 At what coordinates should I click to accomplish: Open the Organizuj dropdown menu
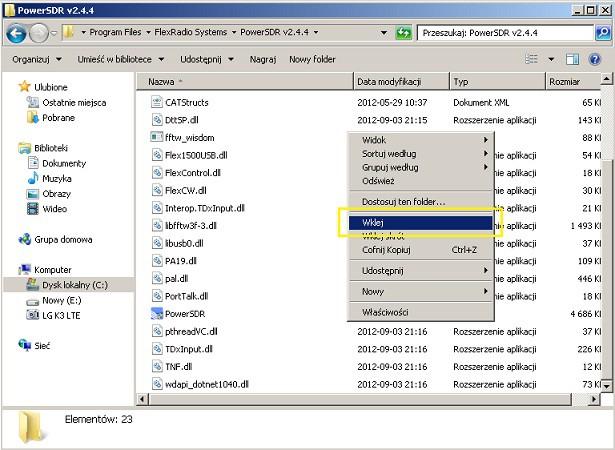tap(37, 59)
